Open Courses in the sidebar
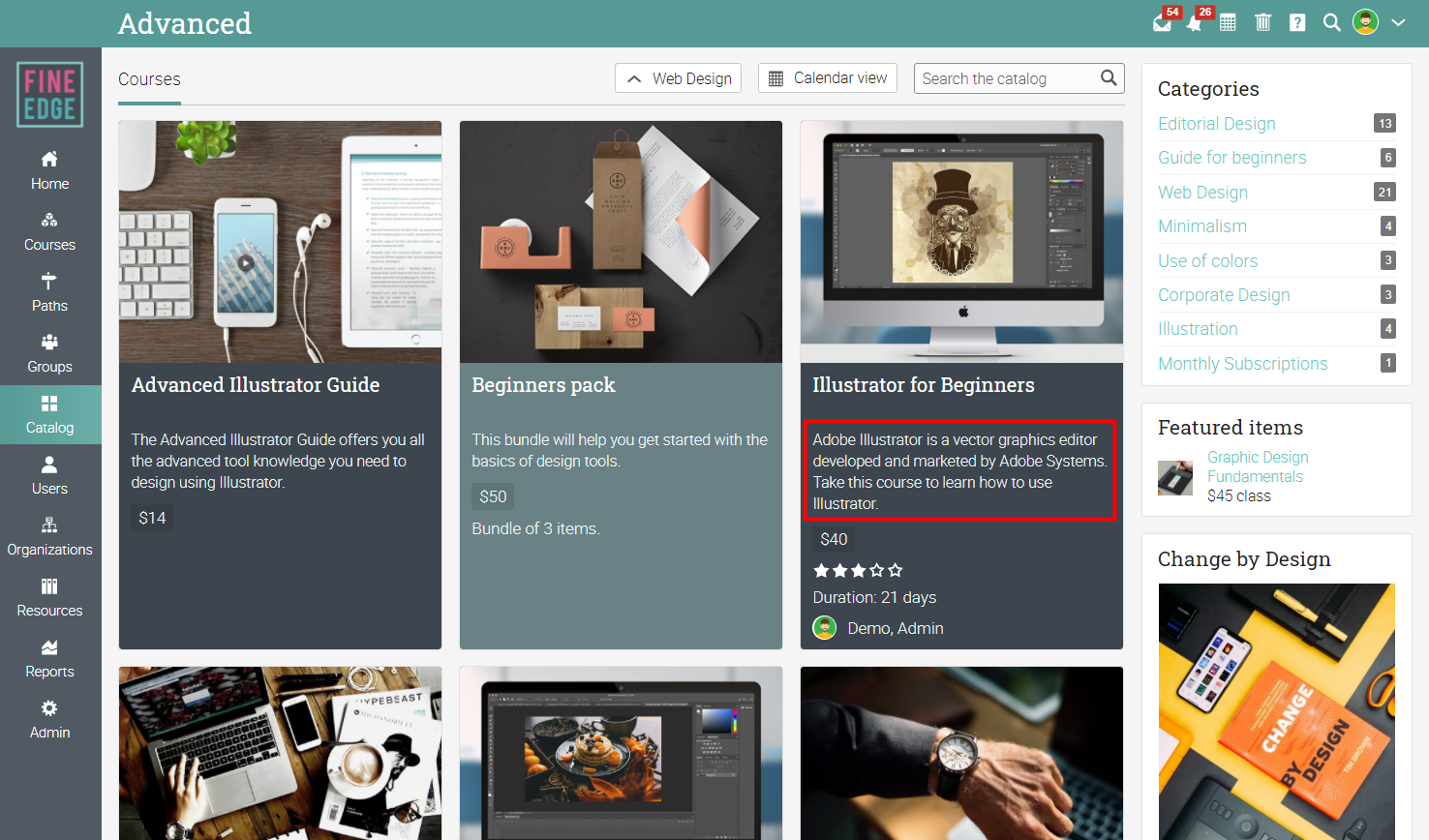This screenshot has width=1429, height=840. click(x=49, y=231)
